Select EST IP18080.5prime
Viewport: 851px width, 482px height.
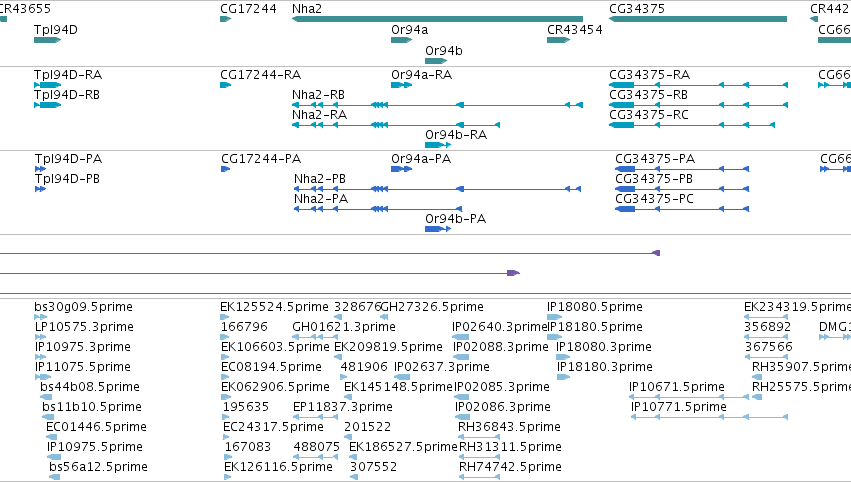(x=594, y=307)
